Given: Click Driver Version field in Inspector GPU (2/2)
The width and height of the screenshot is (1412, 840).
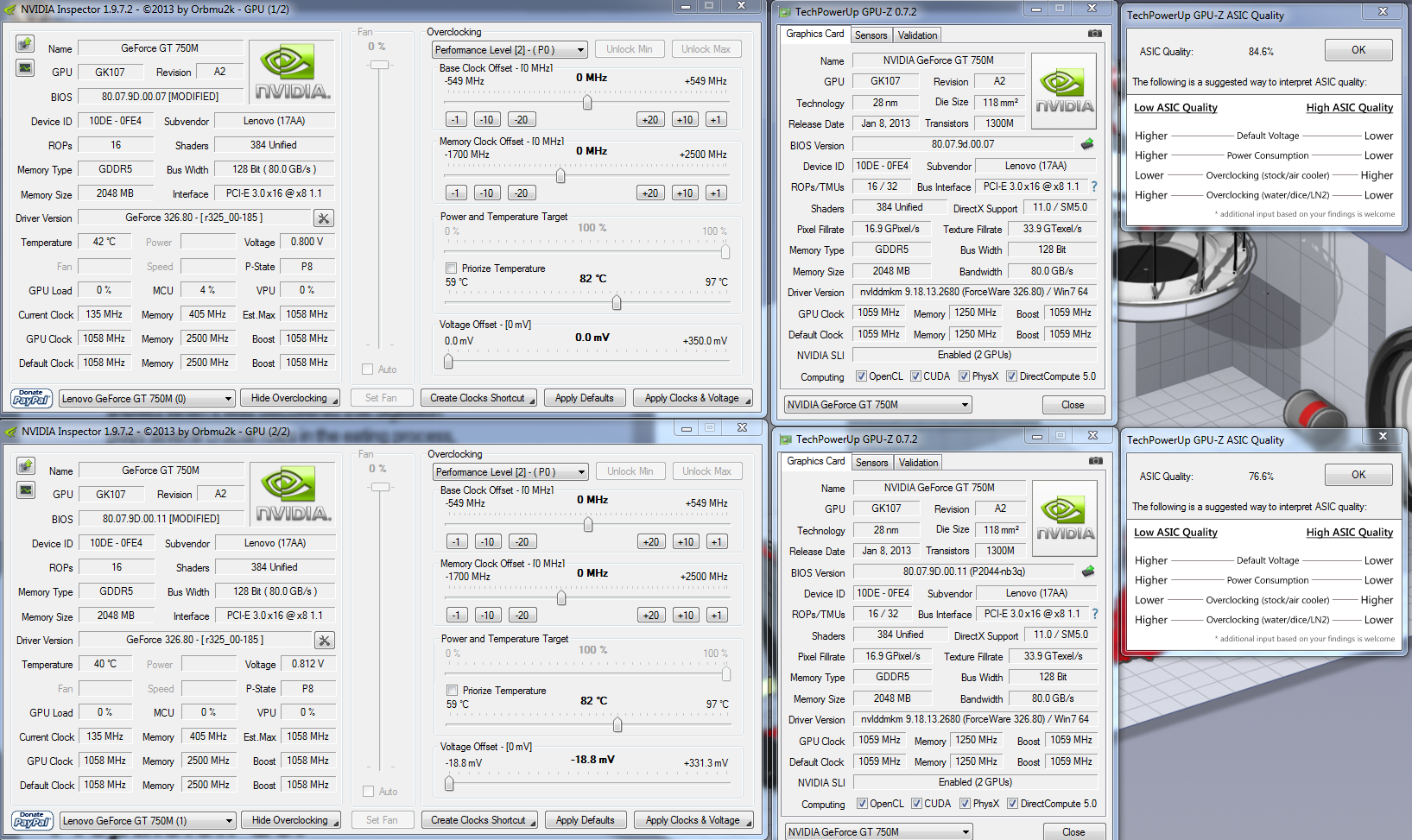Looking at the screenshot, I should point(195,641).
